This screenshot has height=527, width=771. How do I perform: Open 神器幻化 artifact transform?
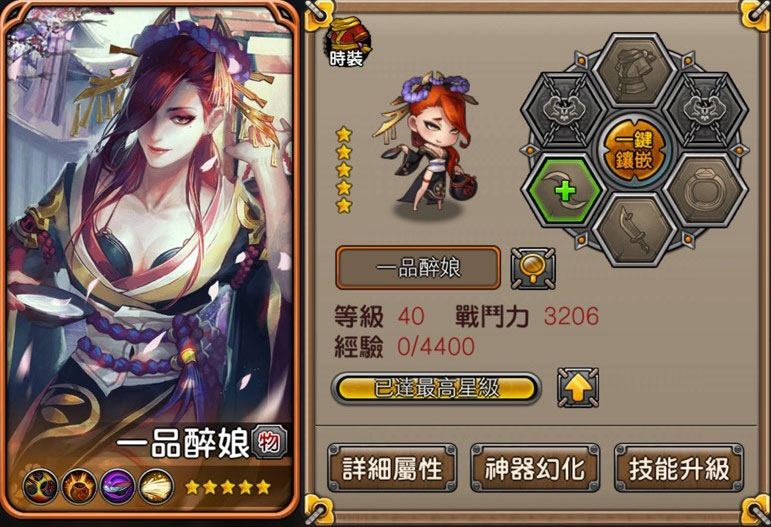tap(535, 468)
